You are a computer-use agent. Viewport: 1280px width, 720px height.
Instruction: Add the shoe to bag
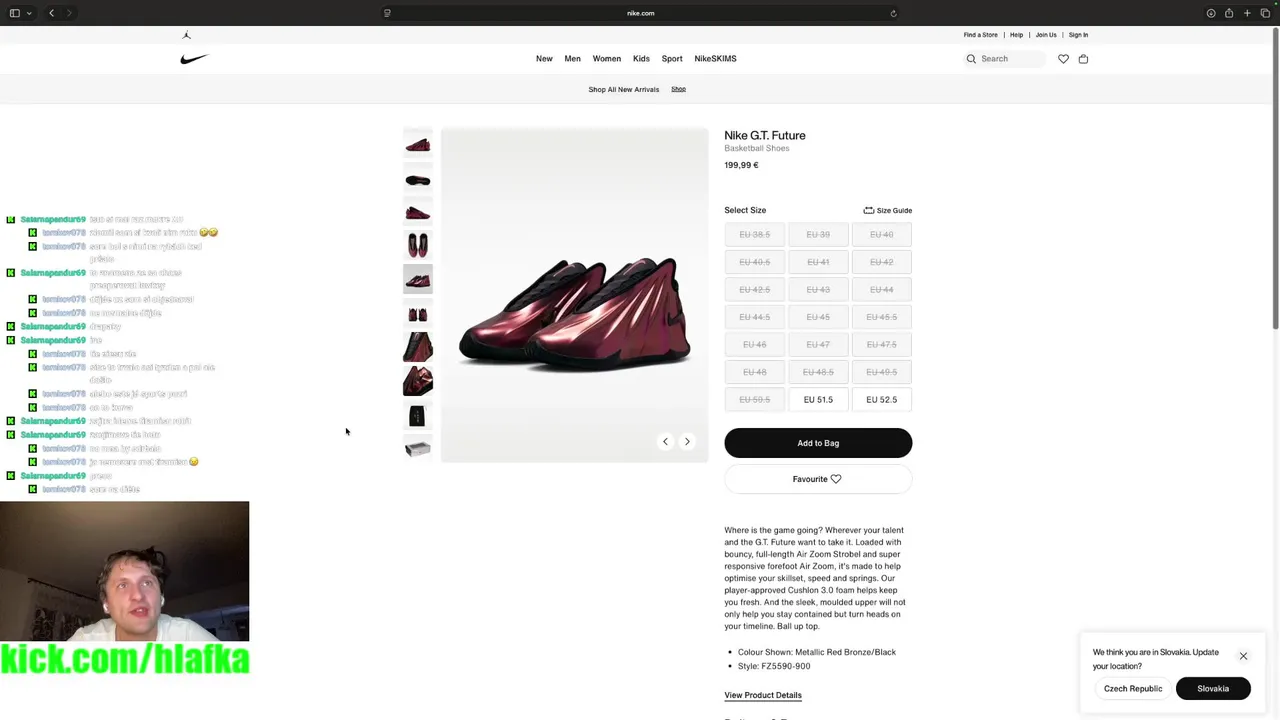[x=818, y=443]
